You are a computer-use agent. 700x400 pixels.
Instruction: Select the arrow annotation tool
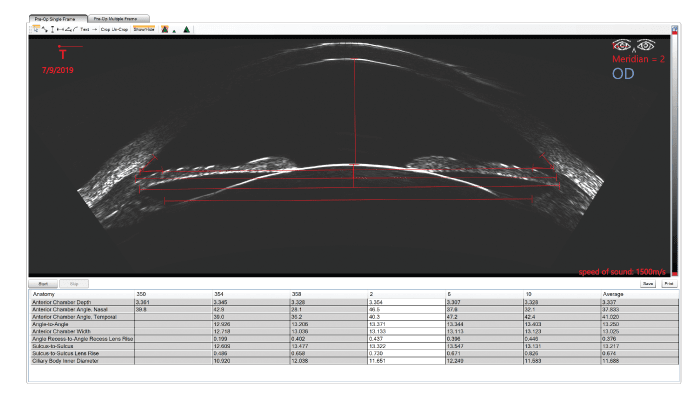(95, 29)
